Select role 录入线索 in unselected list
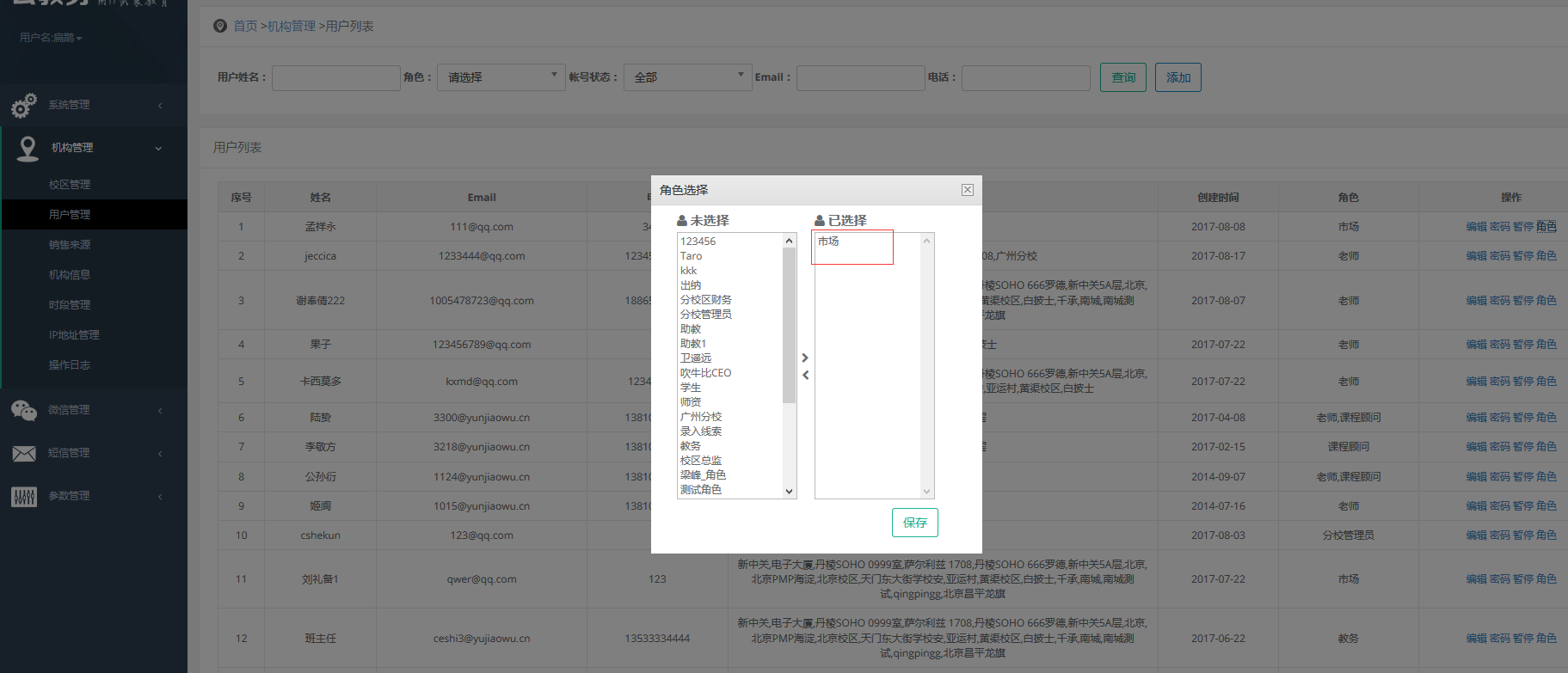Image resolution: width=1568 pixels, height=673 pixels. pyautogui.click(x=730, y=431)
